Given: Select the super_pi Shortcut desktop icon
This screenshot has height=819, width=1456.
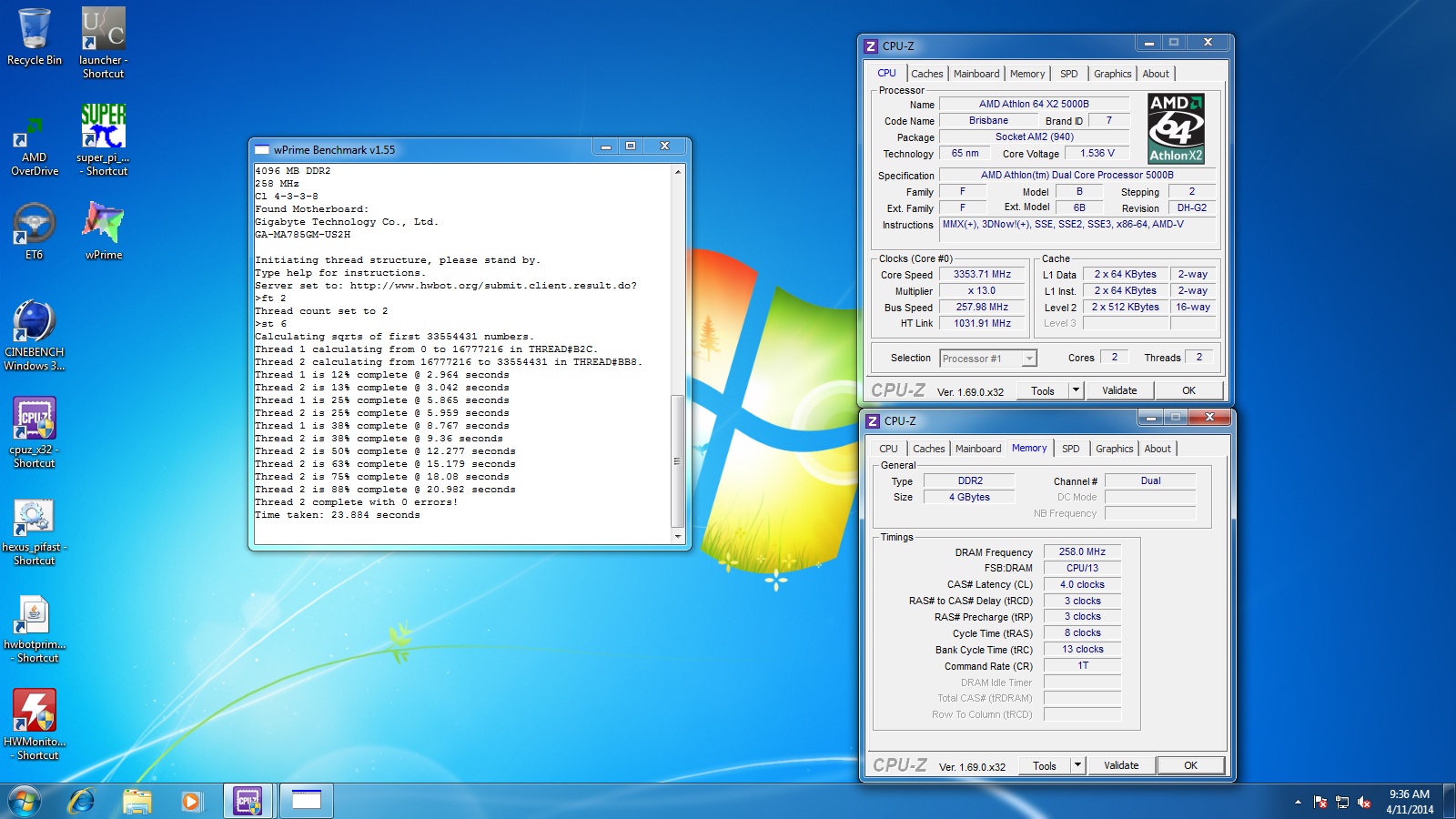Looking at the screenshot, I should tap(103, 139).
